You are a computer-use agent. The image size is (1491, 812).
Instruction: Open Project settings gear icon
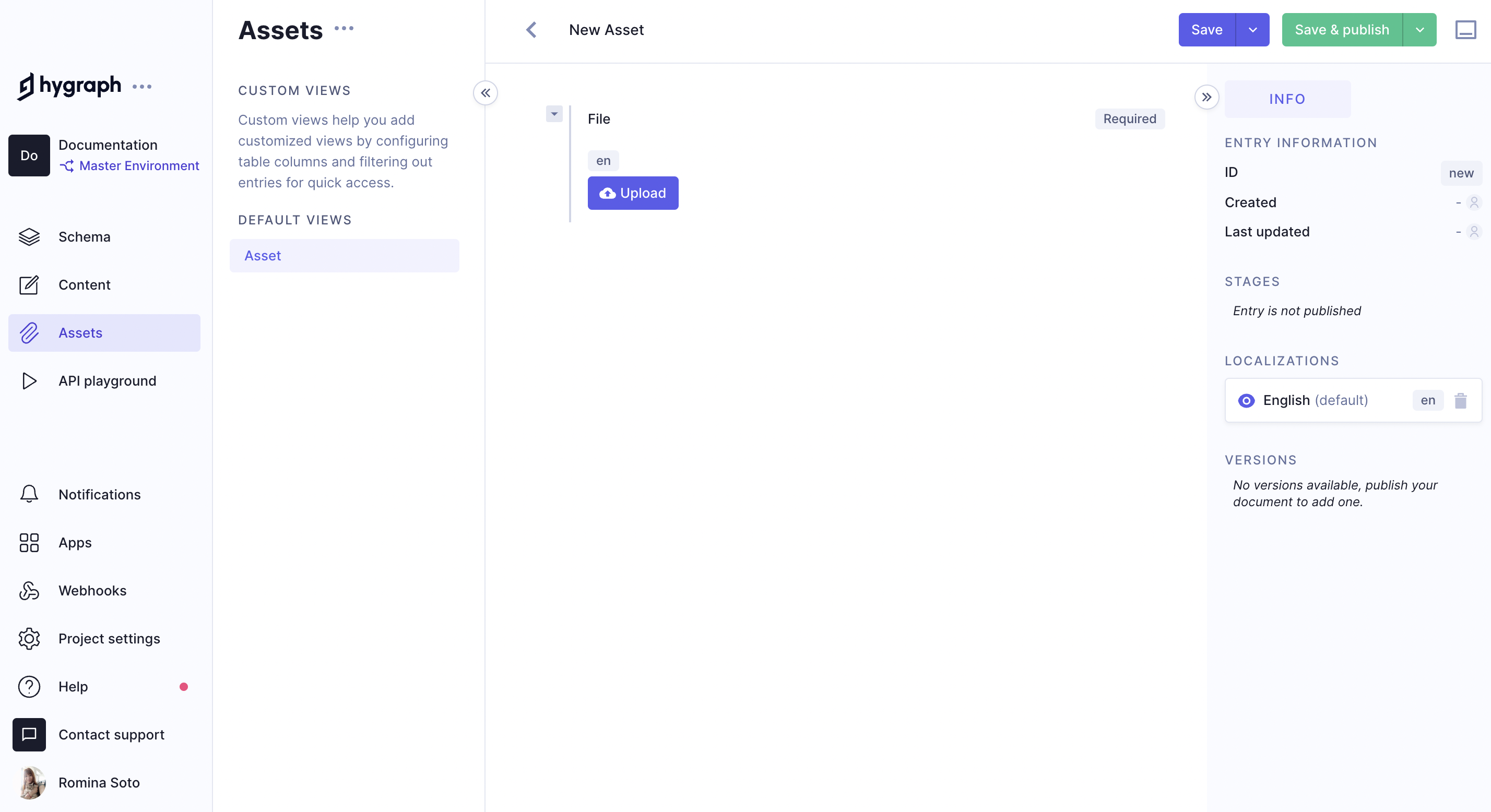[x=29, y=638]
